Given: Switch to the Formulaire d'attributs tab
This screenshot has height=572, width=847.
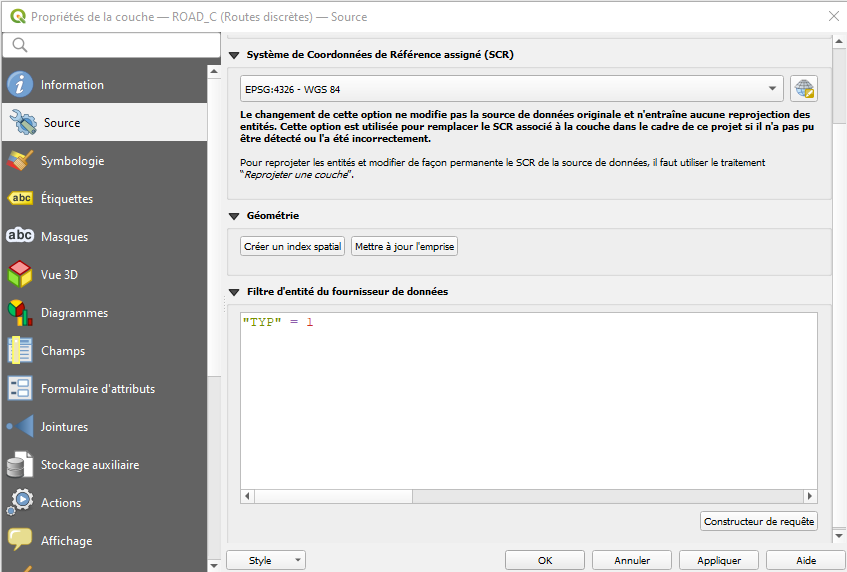Looking at the screenshot, I should tap(97, 389).
